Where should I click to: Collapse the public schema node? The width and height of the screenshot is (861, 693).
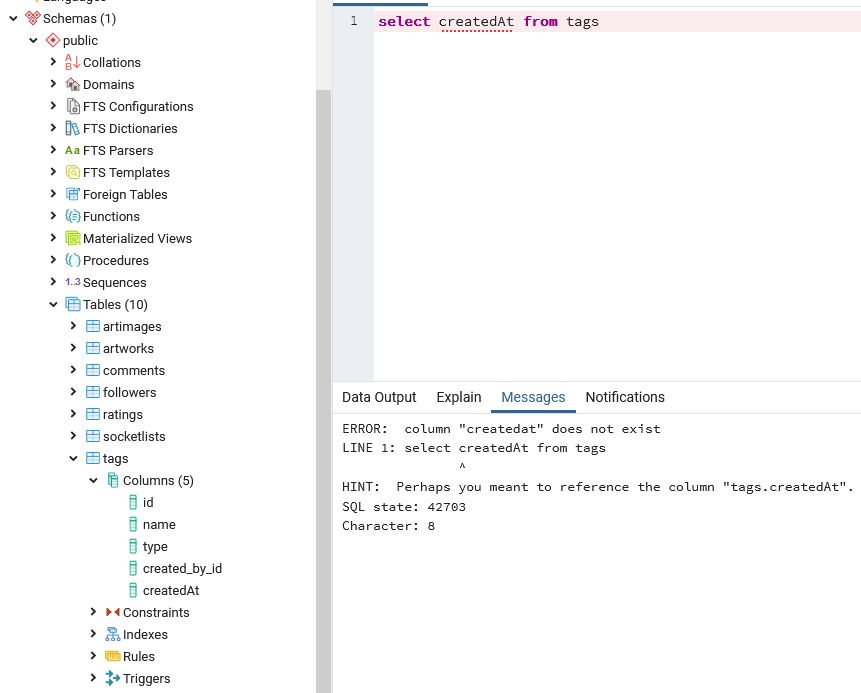click(33, 40)
